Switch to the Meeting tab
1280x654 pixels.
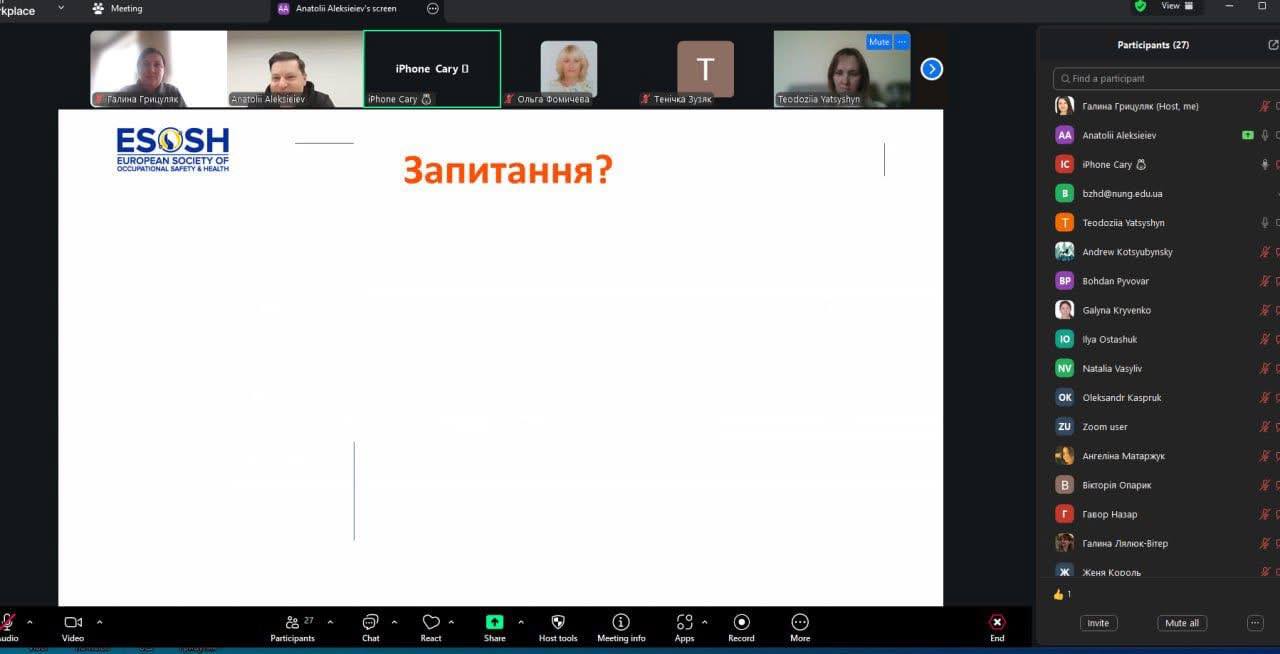click(x=126, y=9)
